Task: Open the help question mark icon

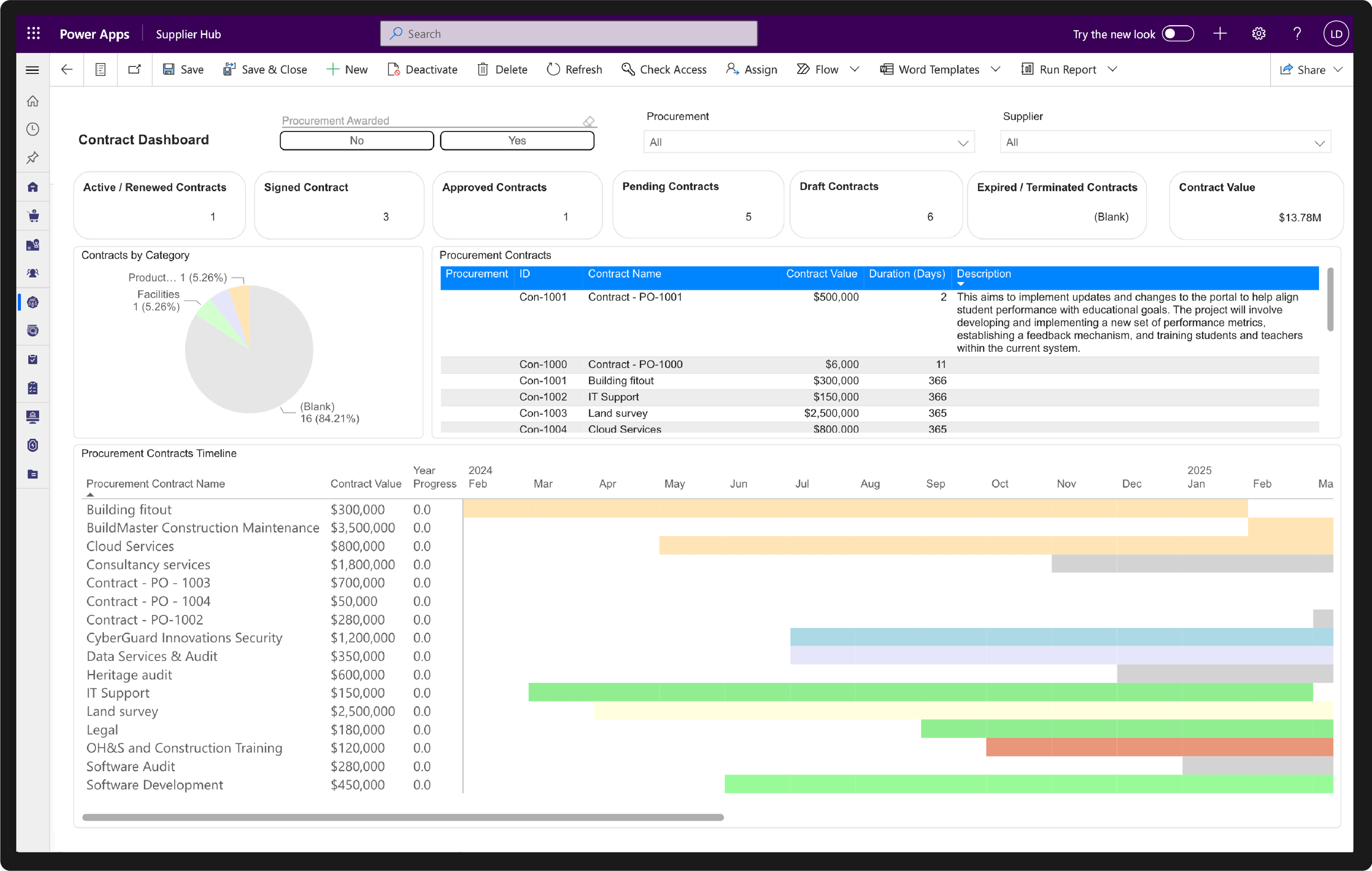Action: click(1297, 33)
